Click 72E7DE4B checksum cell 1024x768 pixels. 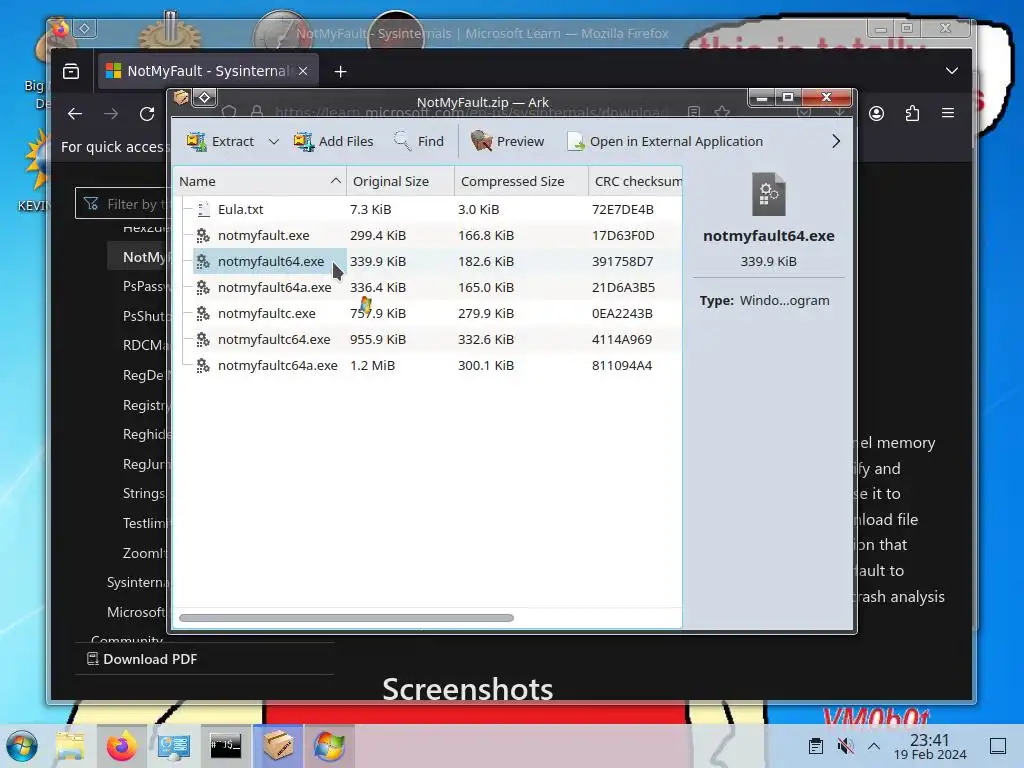coord(622,209)
